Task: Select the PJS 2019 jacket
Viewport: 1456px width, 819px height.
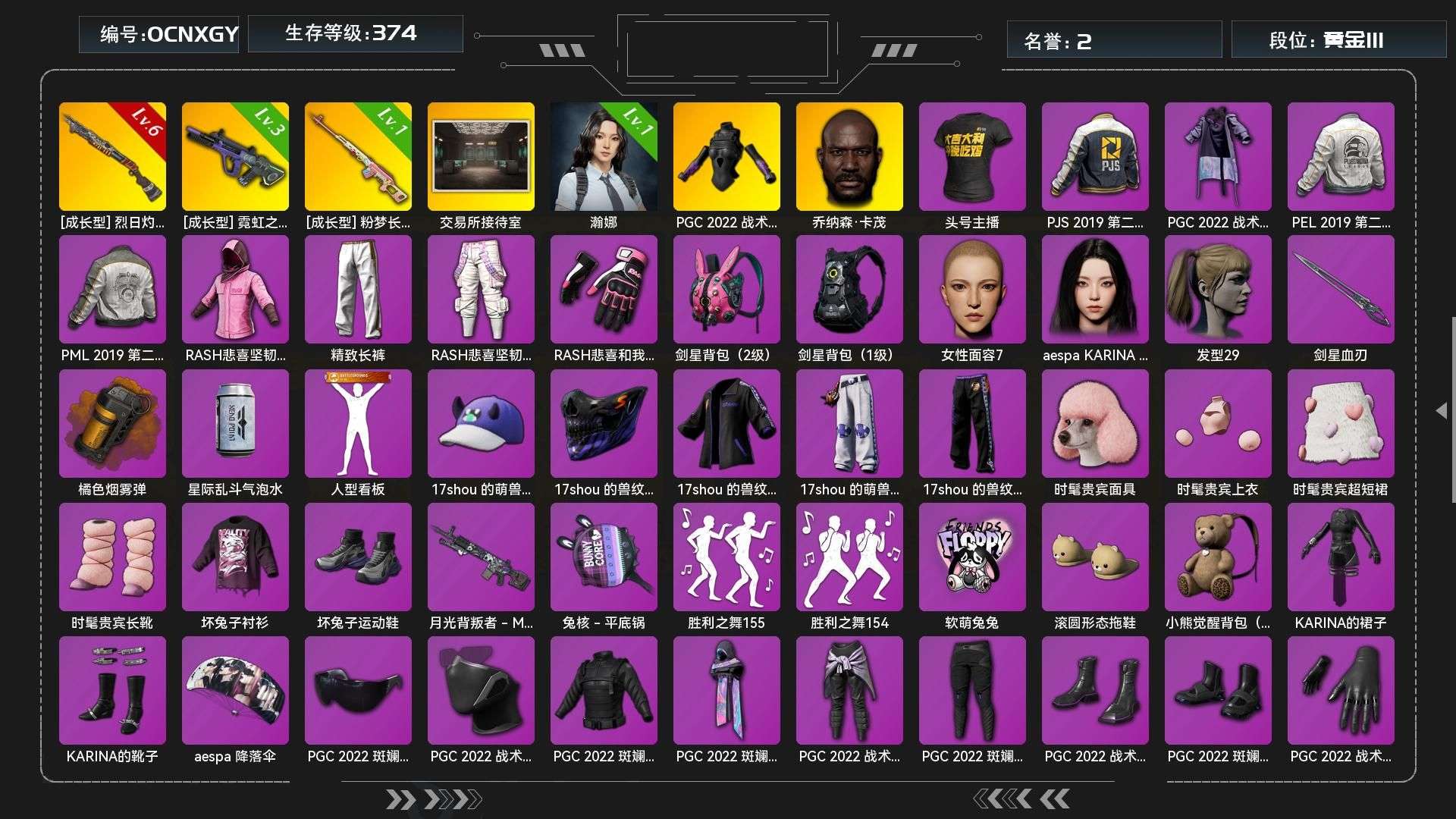Action: click(x=1095, y=156)
